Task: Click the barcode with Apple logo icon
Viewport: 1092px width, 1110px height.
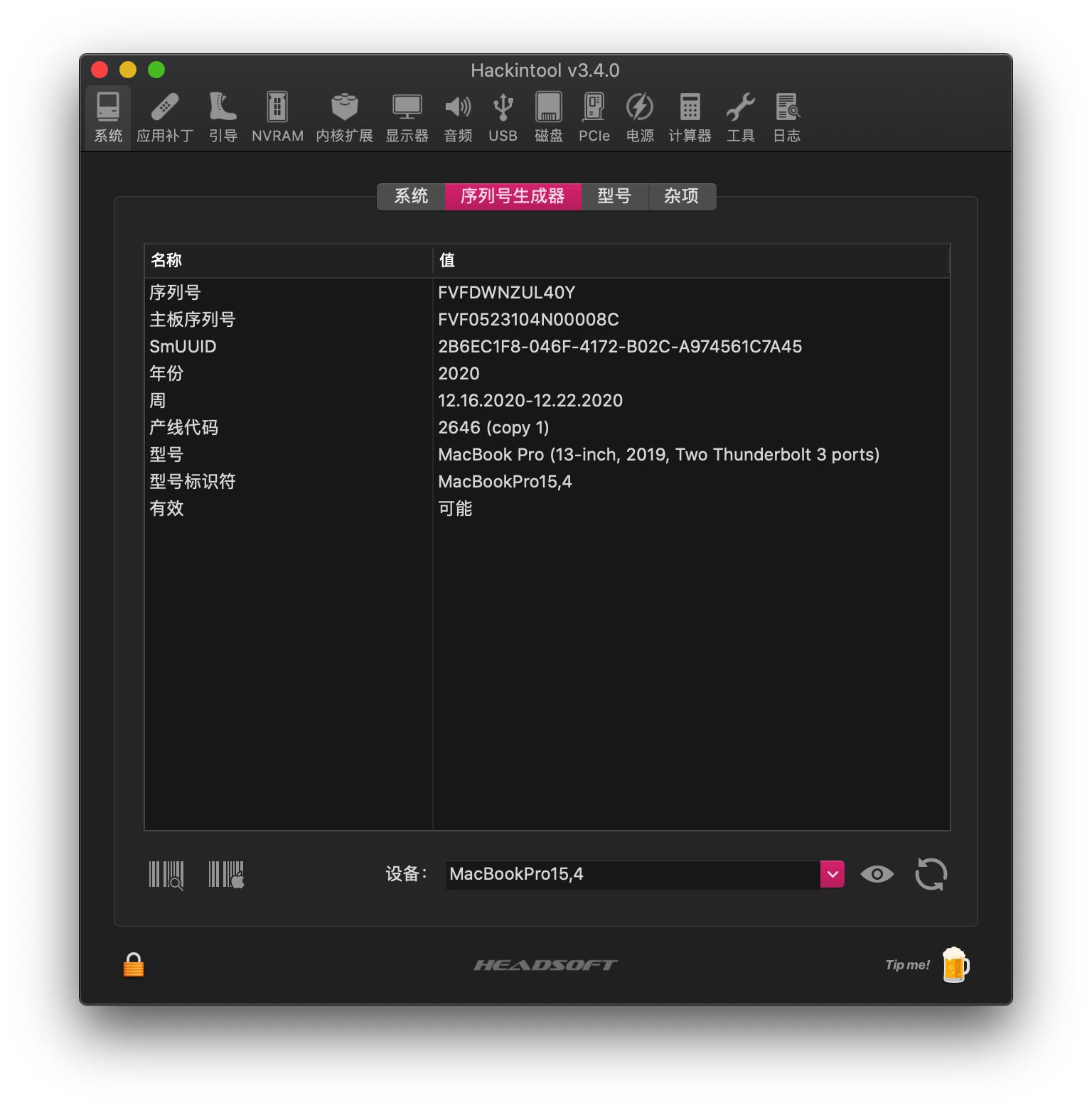Action: pyautogui.click(x=227, y=875)
